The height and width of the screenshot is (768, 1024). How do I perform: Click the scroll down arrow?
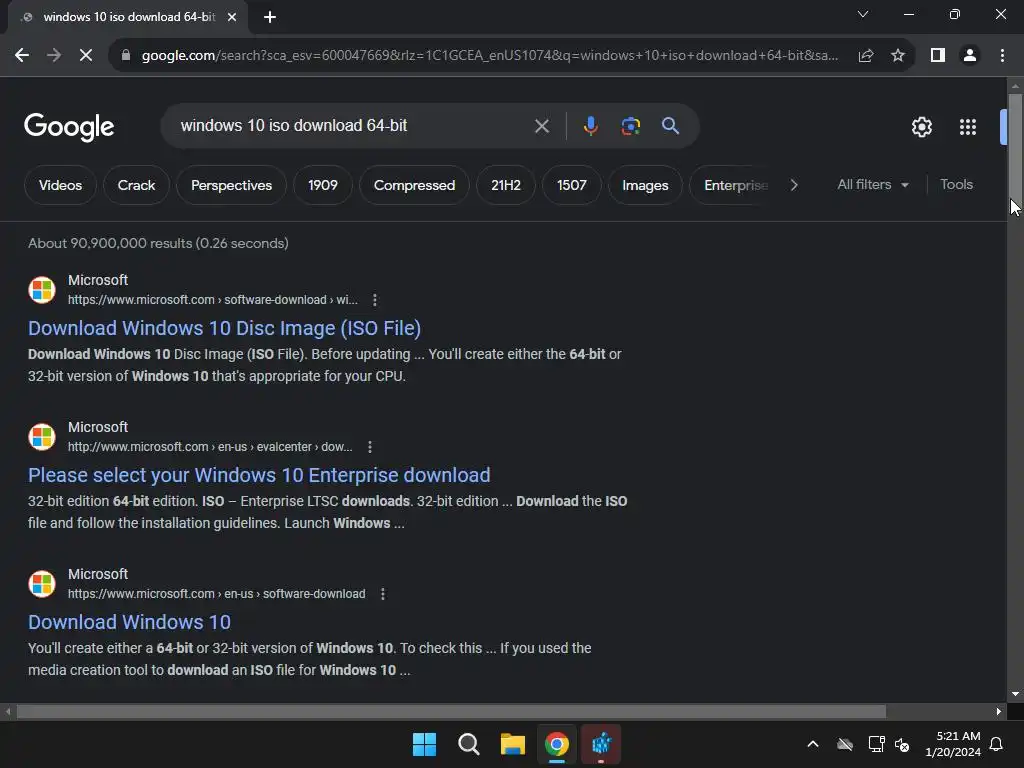pos(1015,694)
